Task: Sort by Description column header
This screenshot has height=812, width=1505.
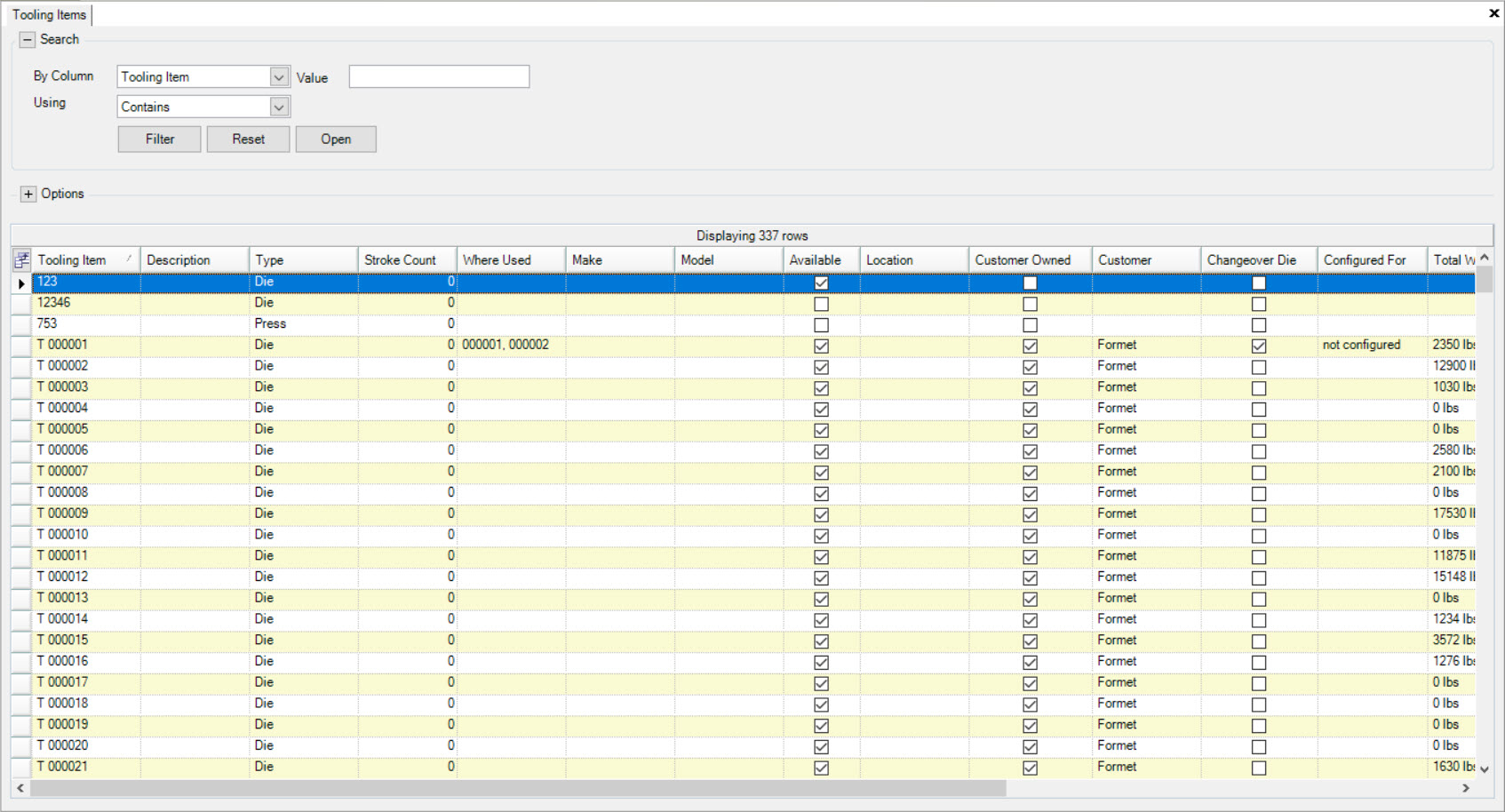Action: pos(195,260)
